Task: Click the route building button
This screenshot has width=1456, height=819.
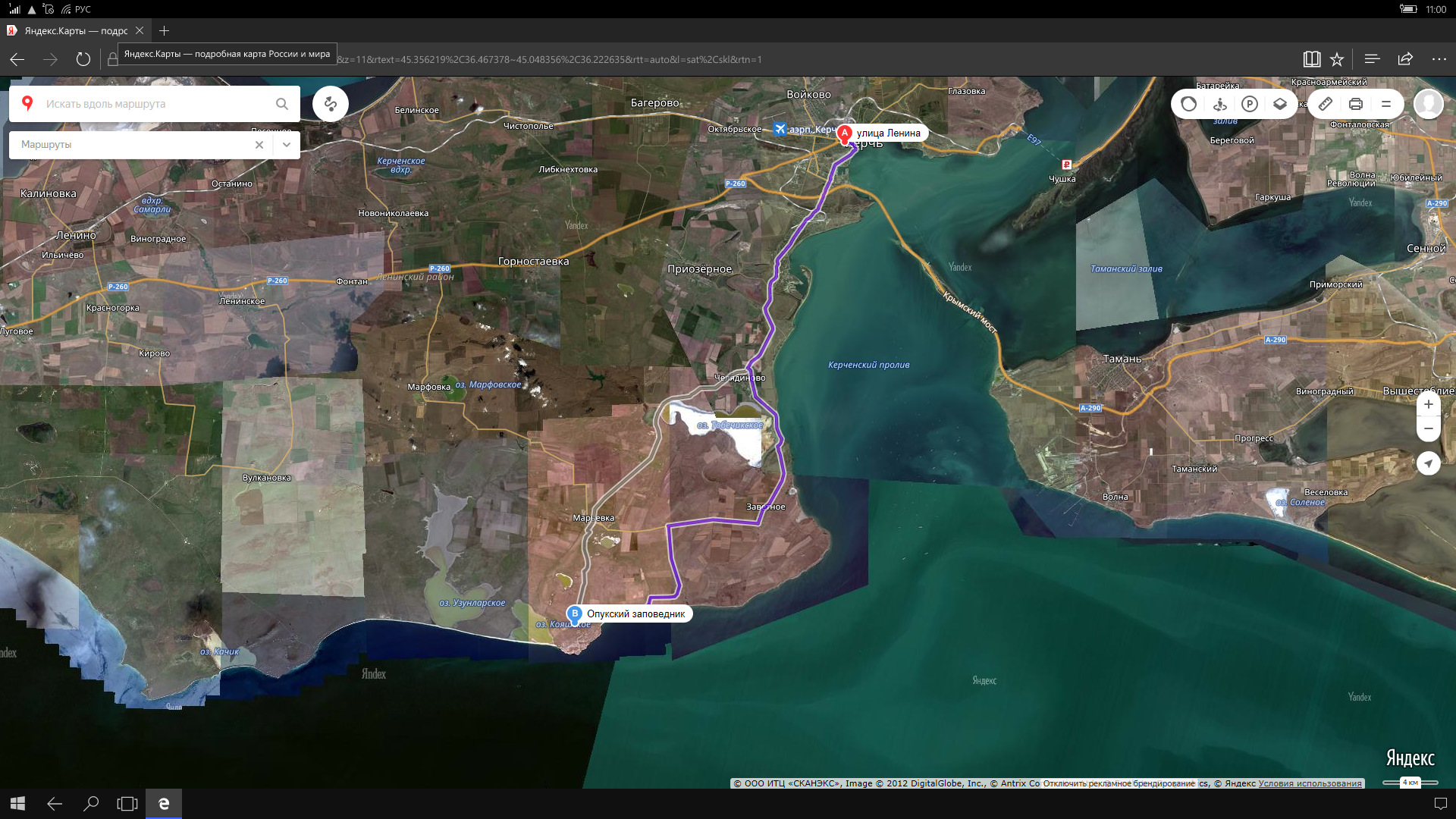Action: [331, 104]
